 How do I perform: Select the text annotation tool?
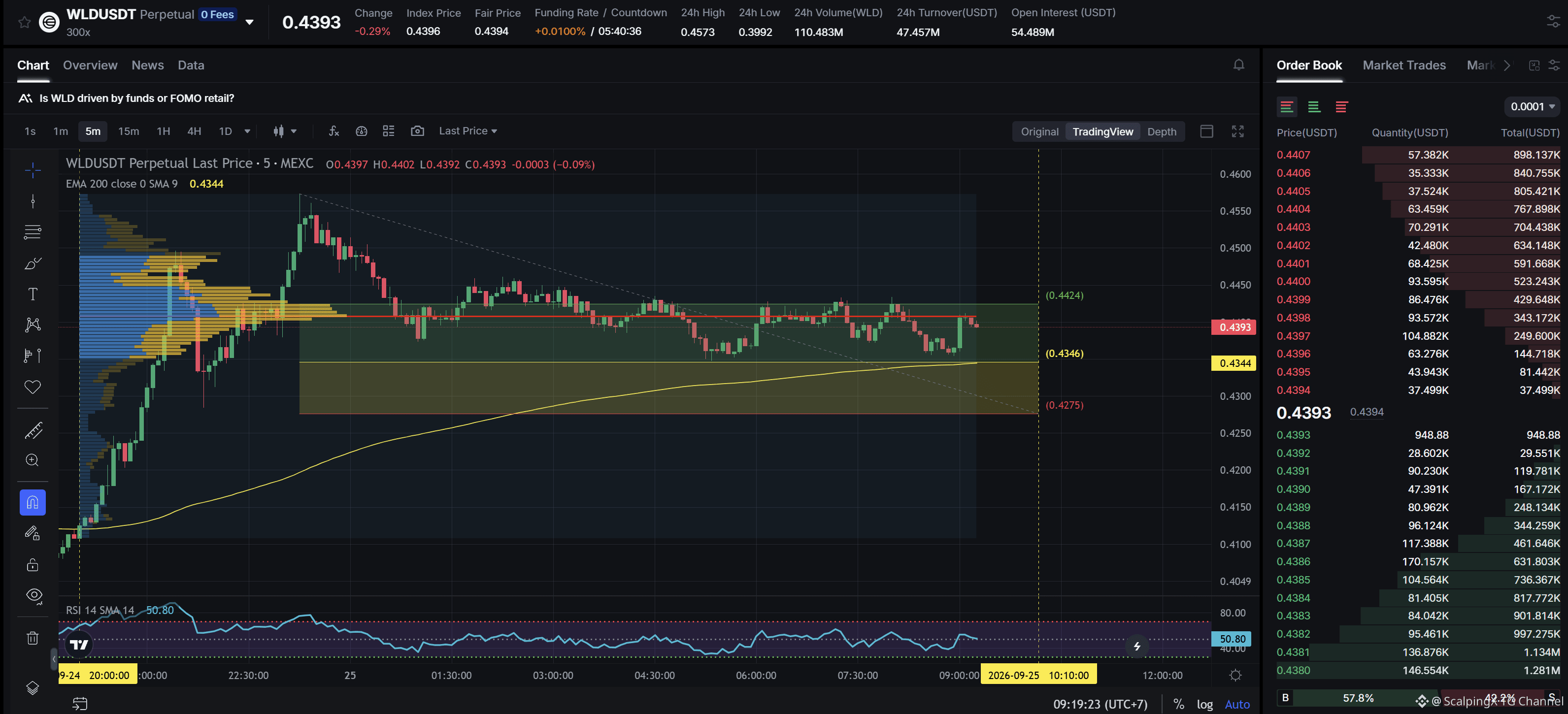pos(33,294)
